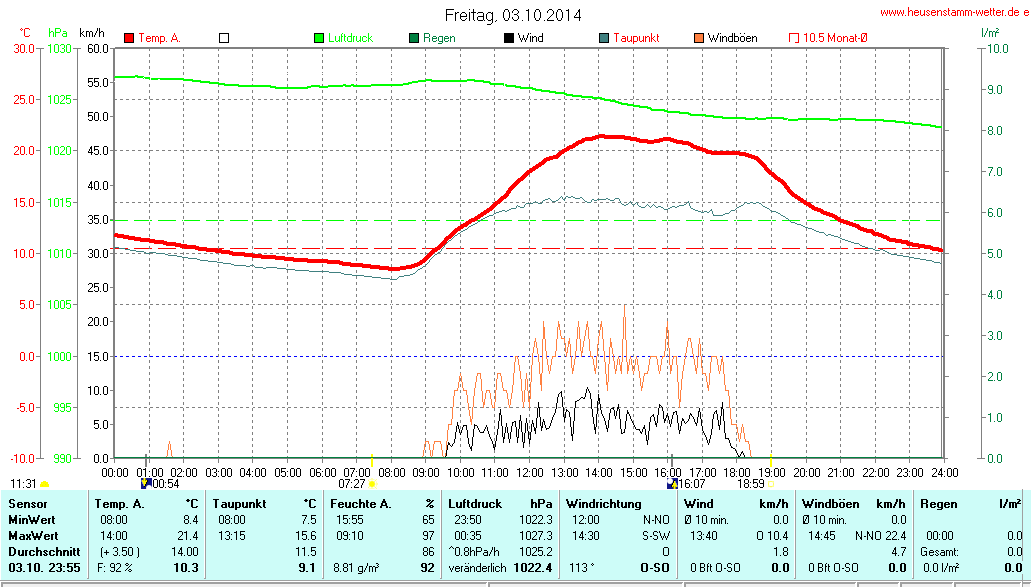Click the bright green Luftdruck legend square
Viewport: 1034px width, 587px height.
319,38
